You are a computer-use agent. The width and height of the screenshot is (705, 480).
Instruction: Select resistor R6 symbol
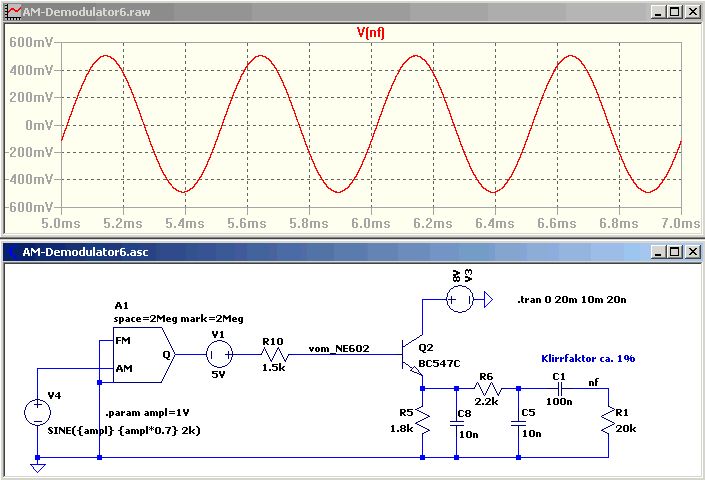[487, 388]
